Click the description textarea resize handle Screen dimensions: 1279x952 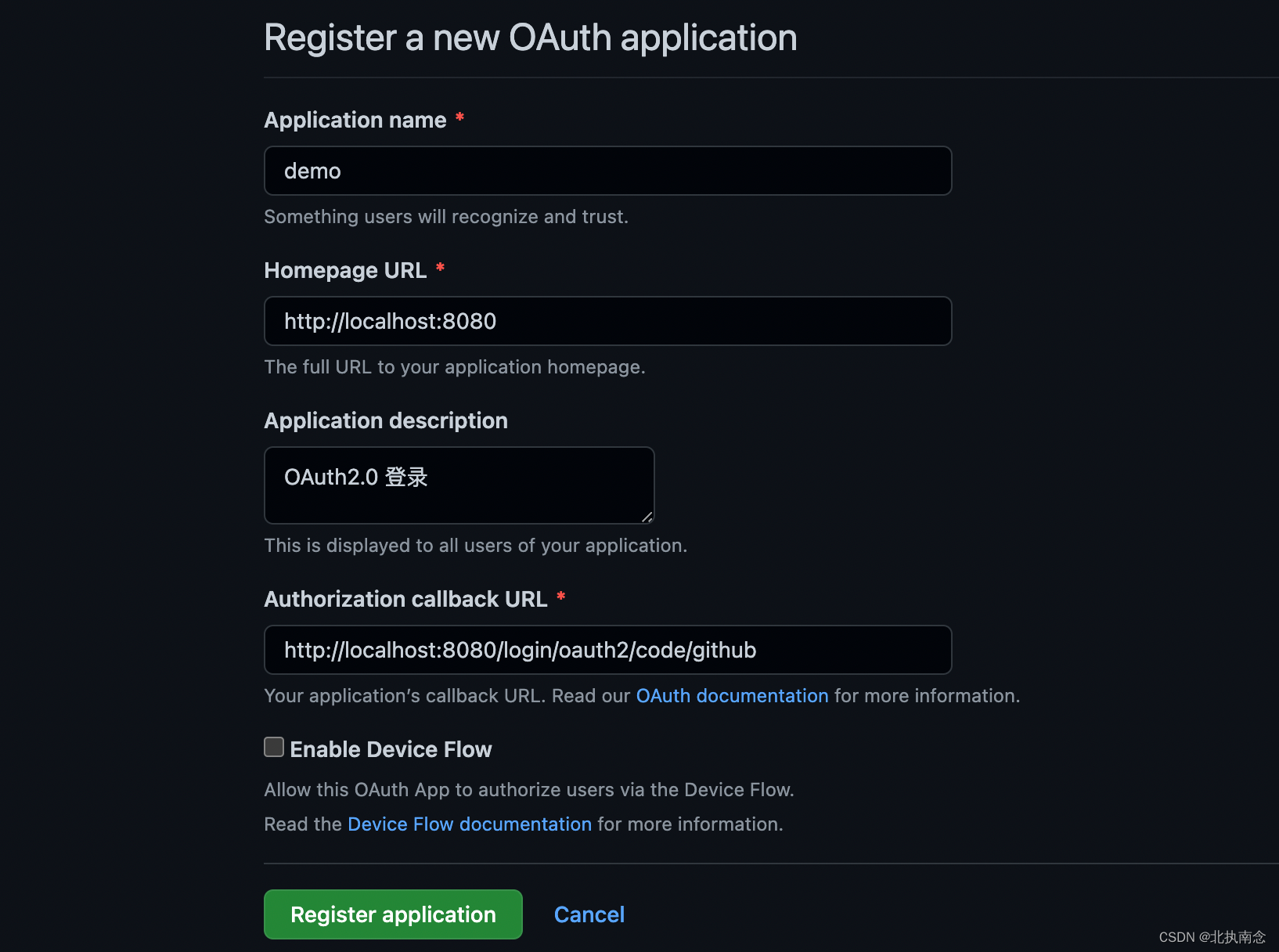click(x=647, y=517)
